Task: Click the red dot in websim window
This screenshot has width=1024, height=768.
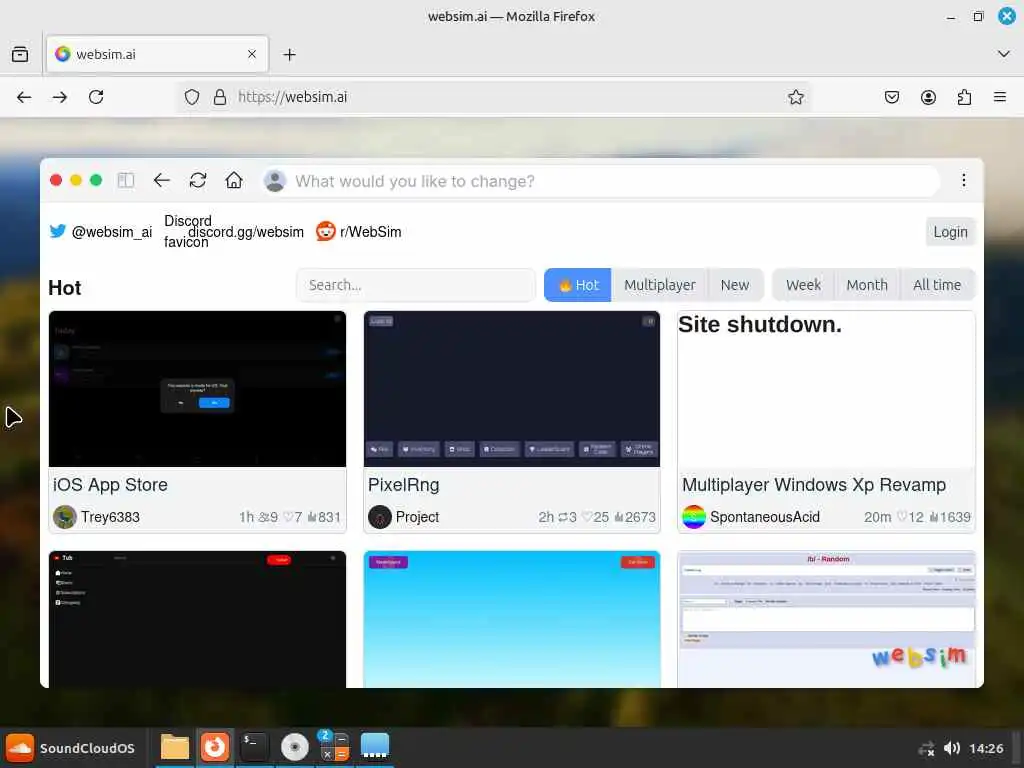Action: click(x=56, y=180)
